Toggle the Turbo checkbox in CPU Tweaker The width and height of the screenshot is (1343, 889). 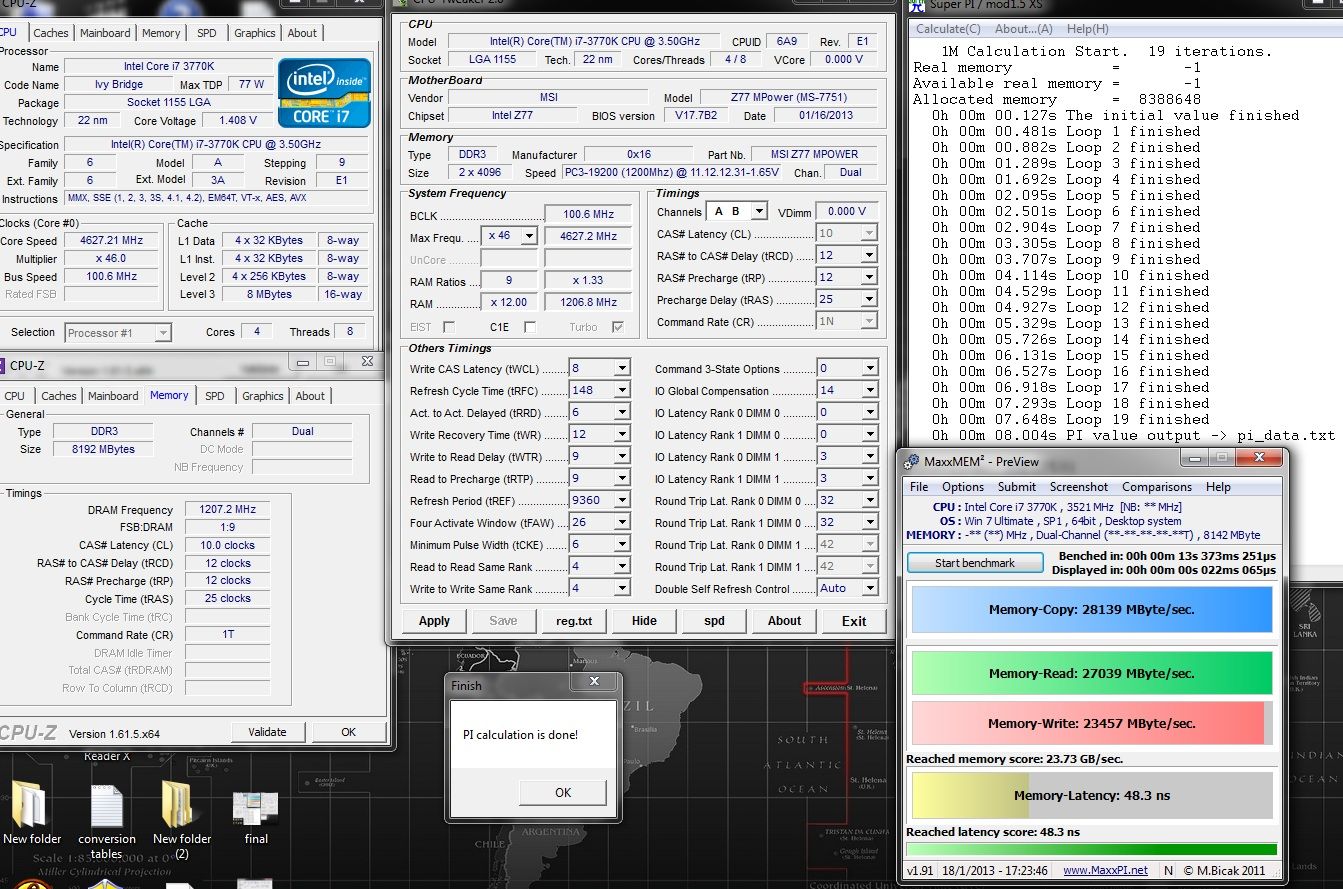618,327
